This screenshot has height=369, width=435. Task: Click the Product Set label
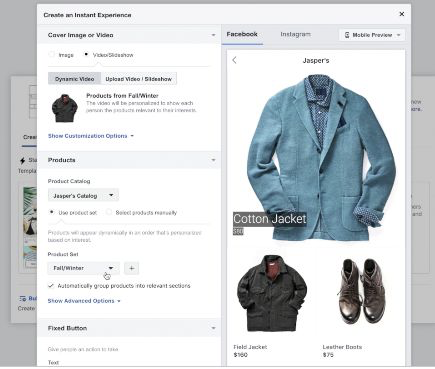(63, 254)
